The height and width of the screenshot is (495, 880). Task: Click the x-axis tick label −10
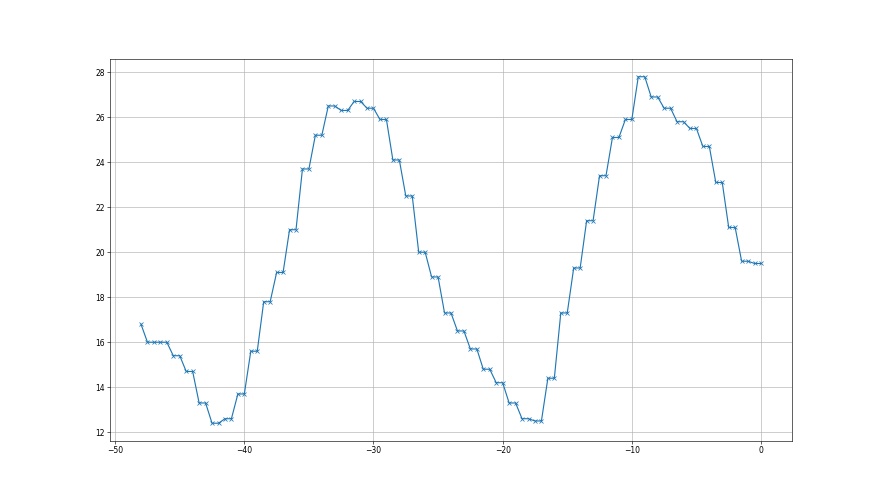point(631,450)
